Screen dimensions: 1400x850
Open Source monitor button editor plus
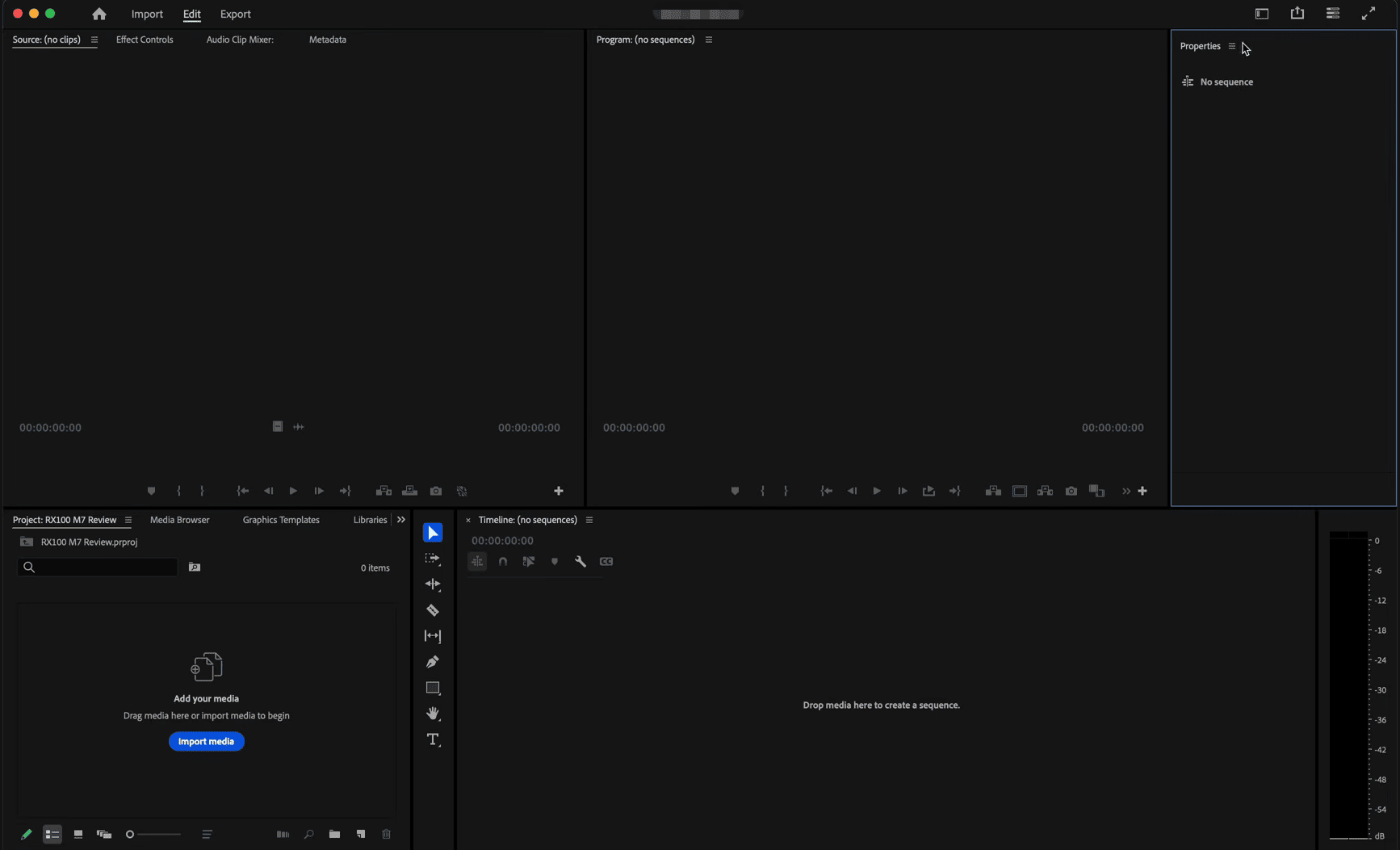[559, 491]
